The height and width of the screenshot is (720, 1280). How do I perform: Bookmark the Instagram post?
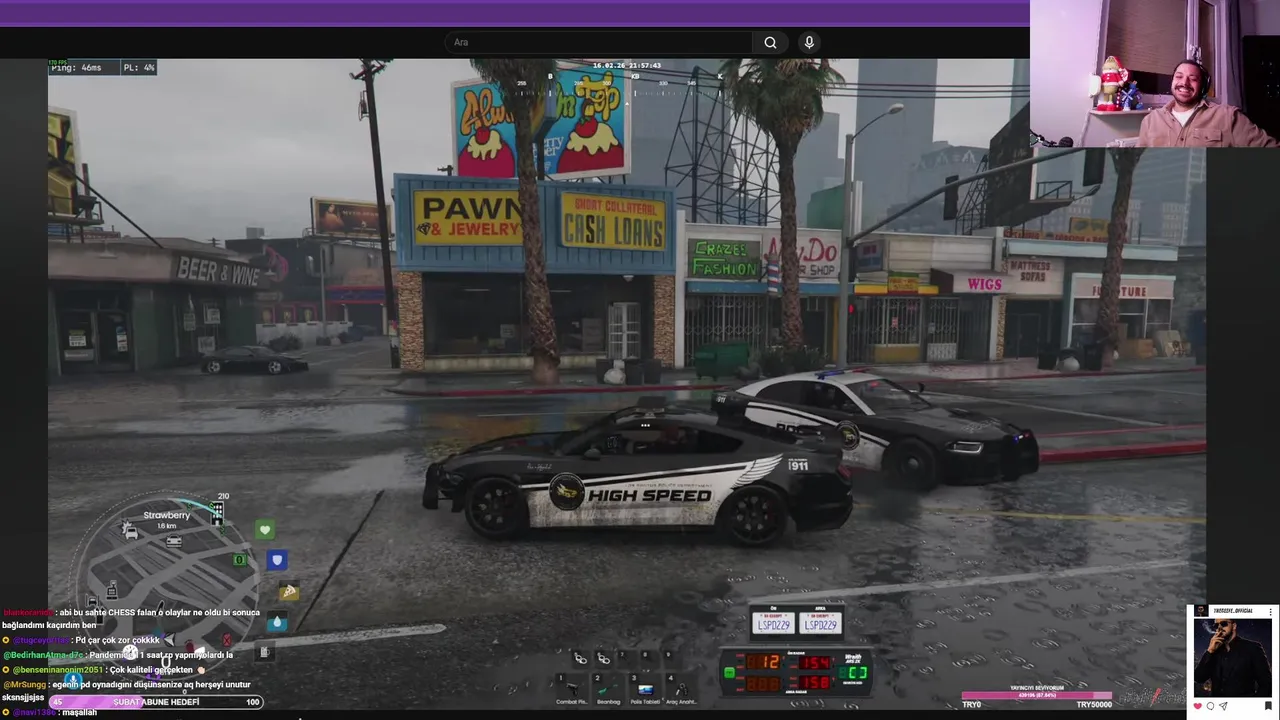(1268, 707)
